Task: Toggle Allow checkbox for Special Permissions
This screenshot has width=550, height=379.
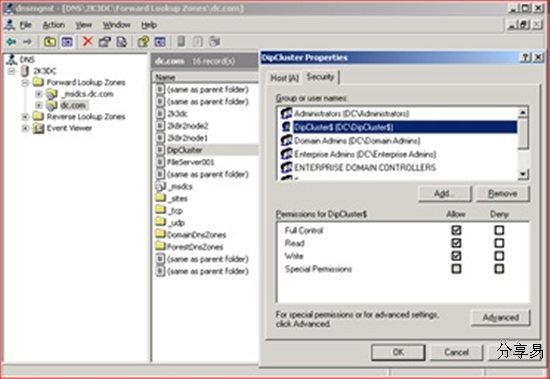Action: [x=456, y=269]
